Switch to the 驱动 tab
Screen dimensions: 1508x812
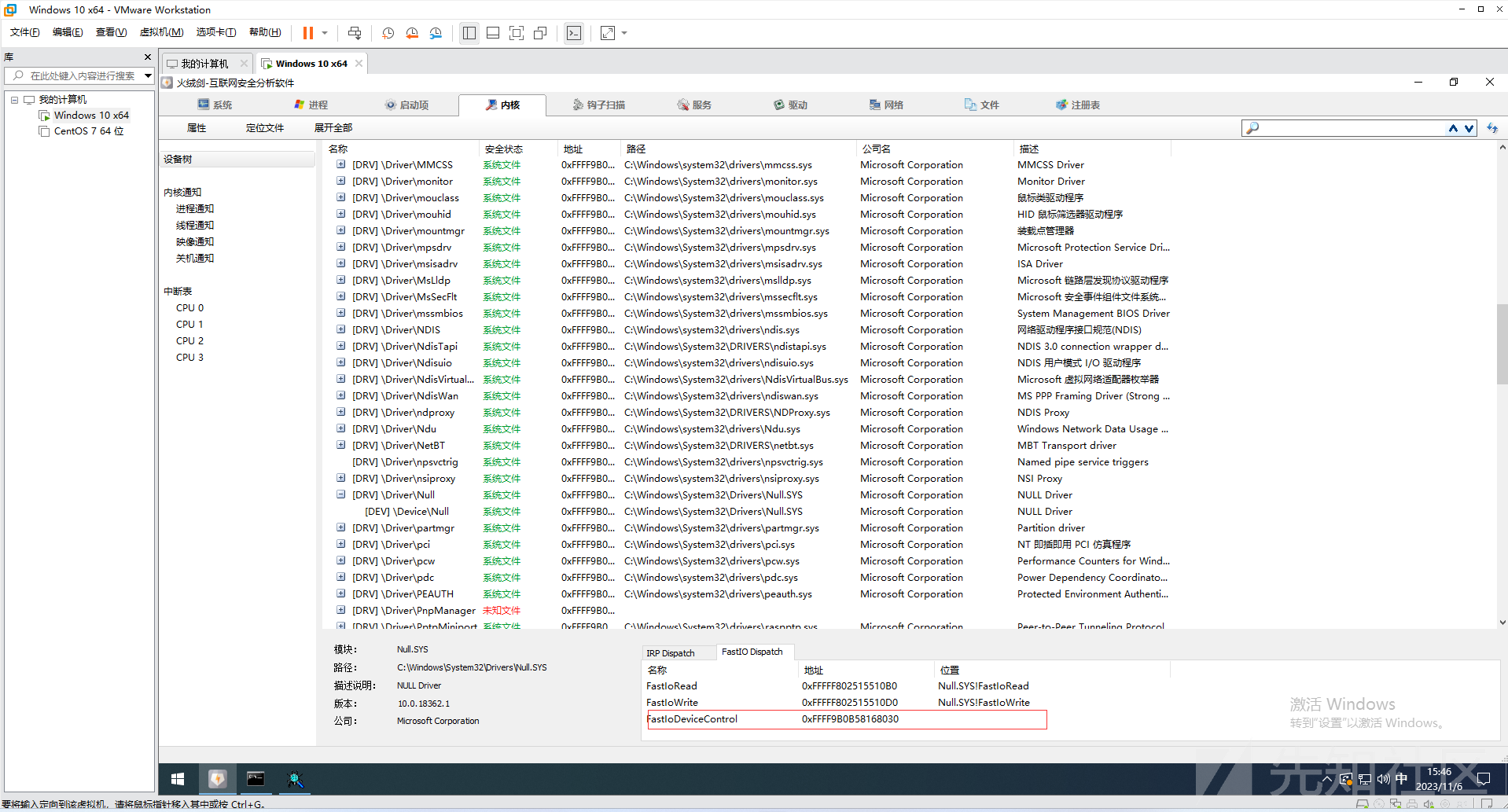[x=790, y=105]
